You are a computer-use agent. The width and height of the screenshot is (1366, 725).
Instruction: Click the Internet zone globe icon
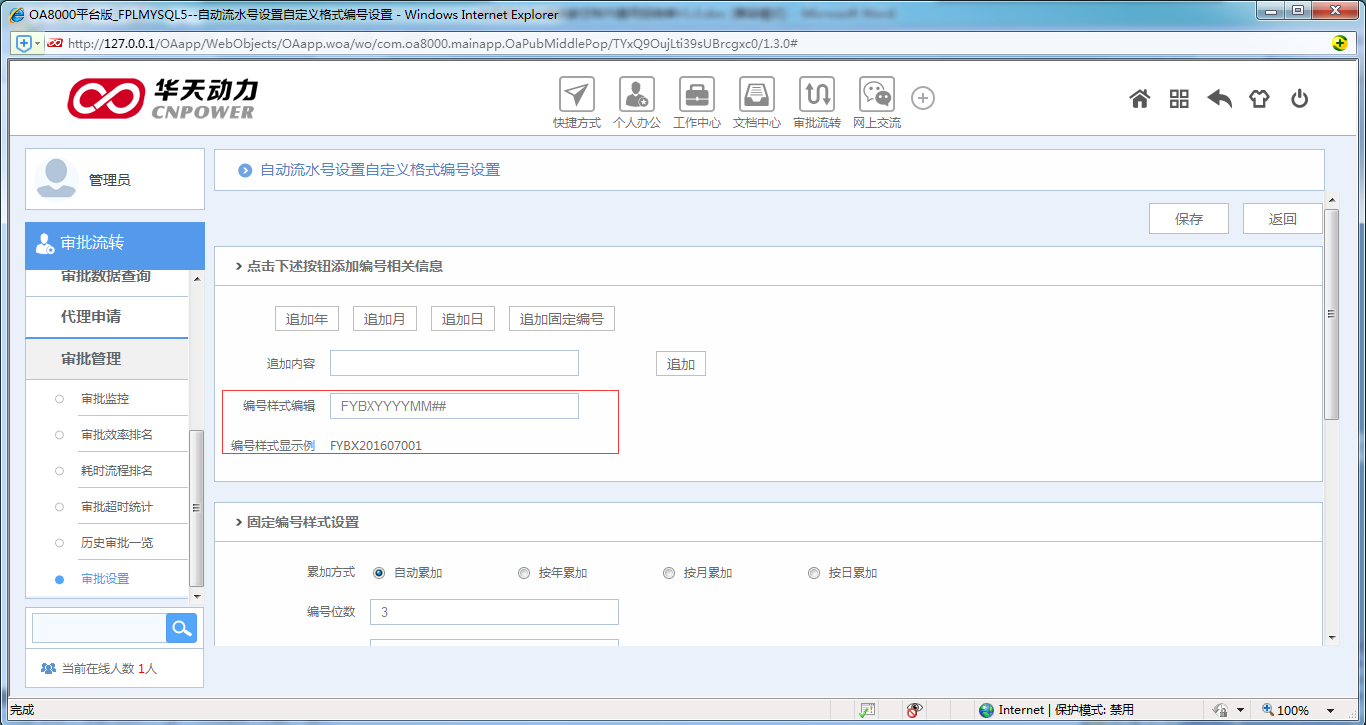[x=987, y=710]
